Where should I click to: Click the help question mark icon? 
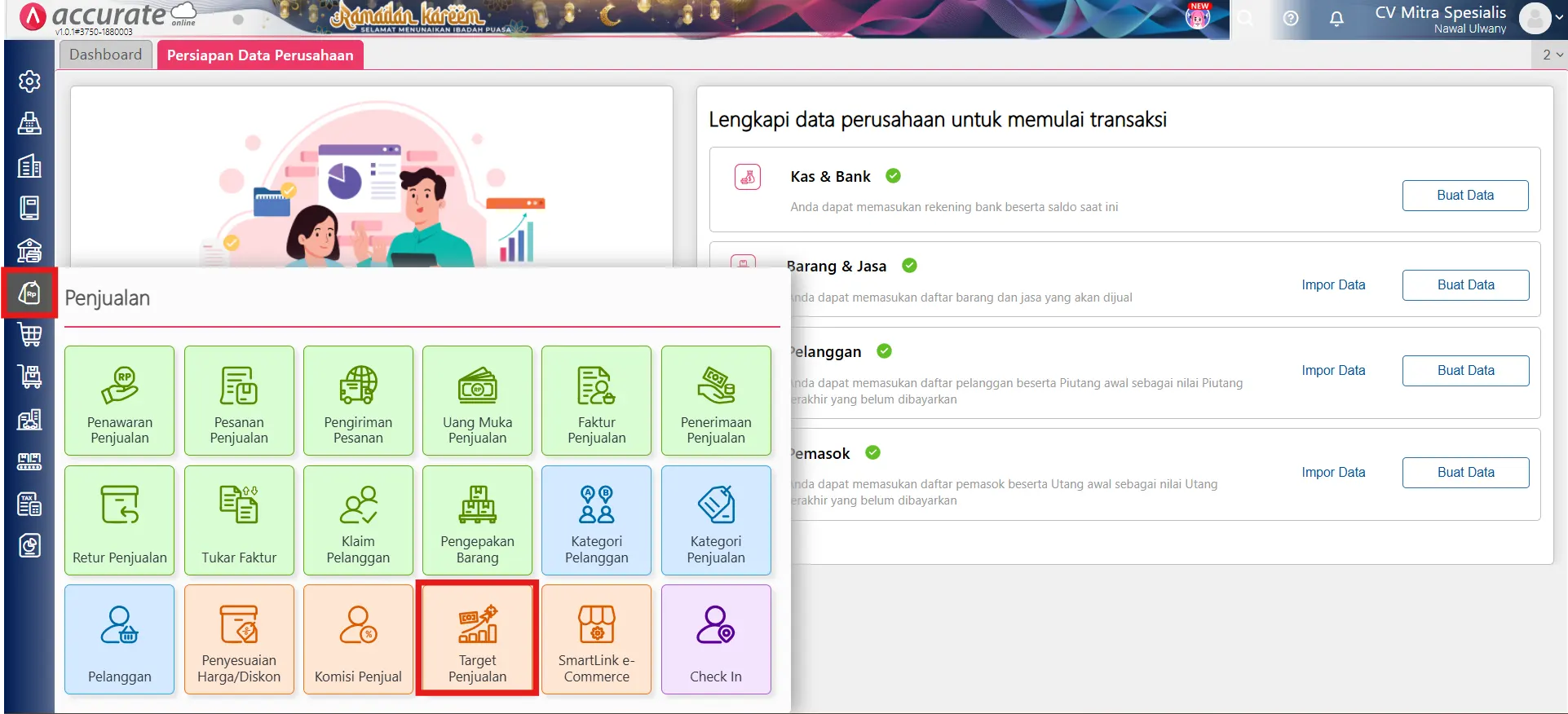coord(1291,19)
